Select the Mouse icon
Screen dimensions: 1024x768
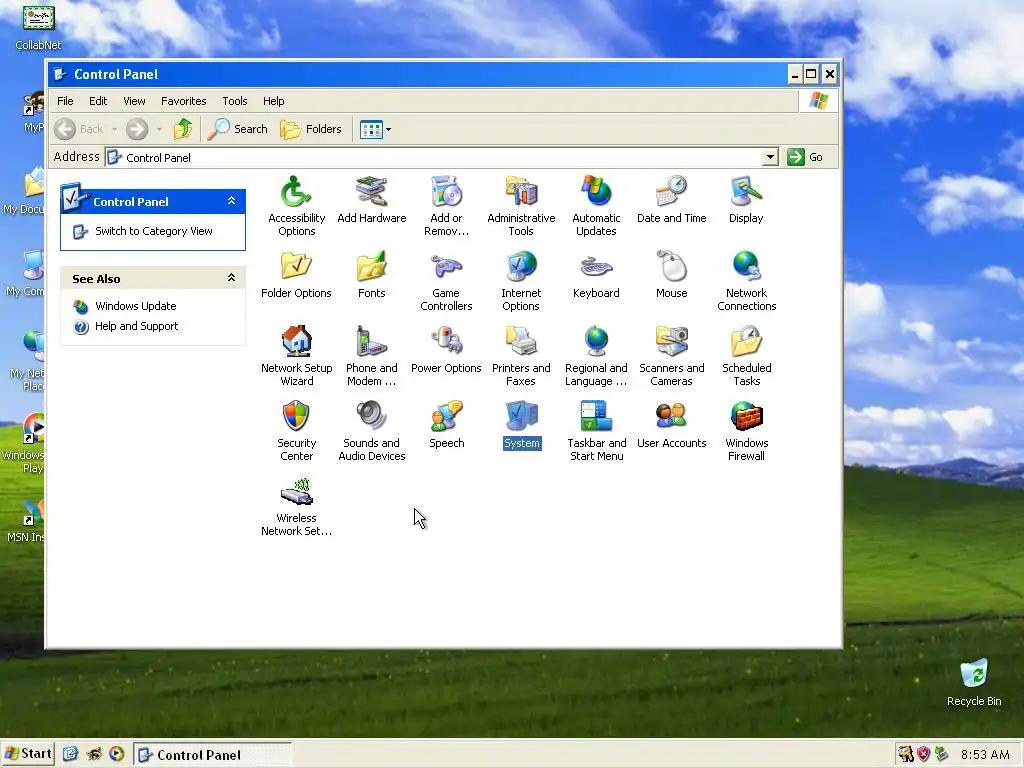(671, 274)
